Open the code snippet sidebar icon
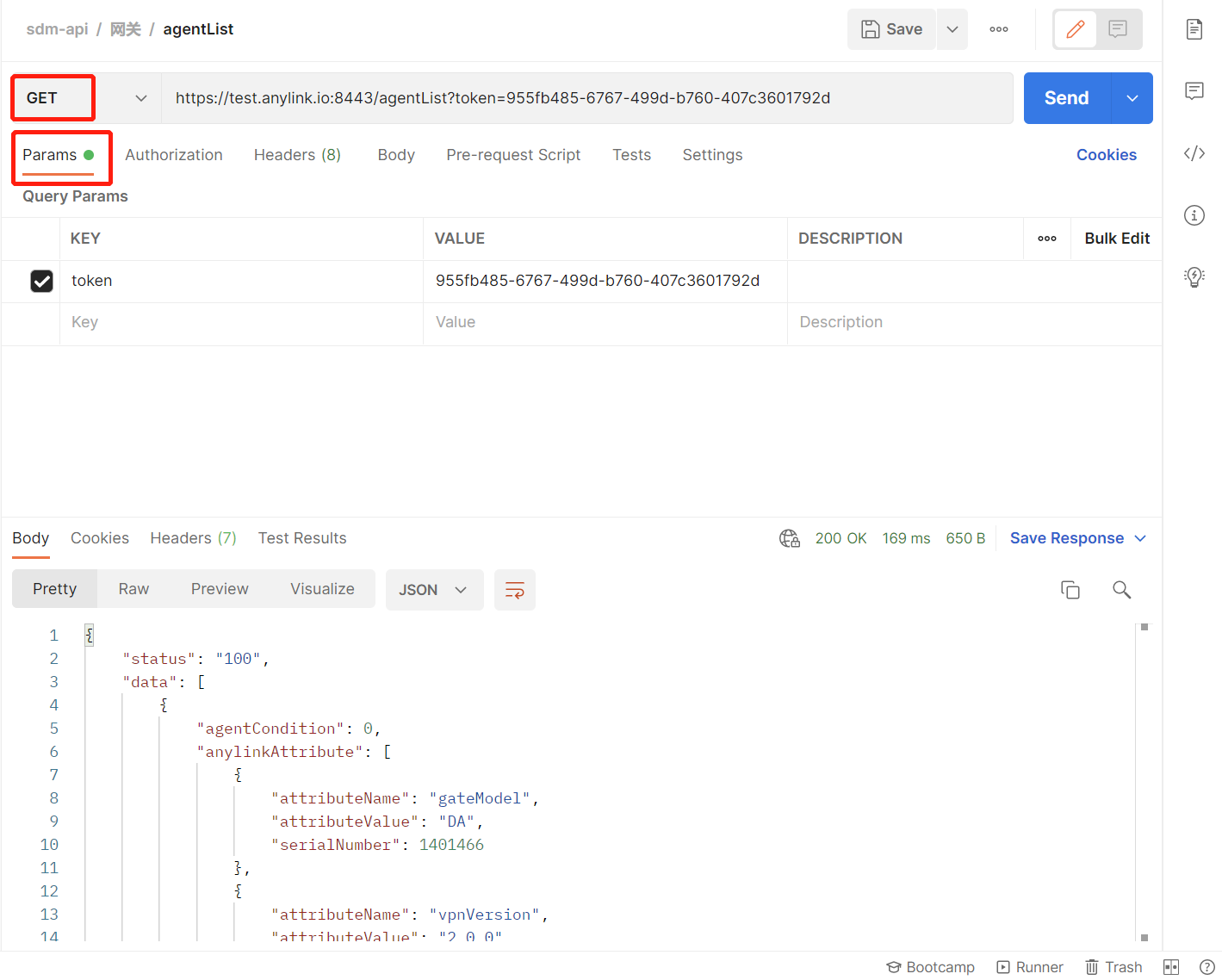This screenshot has height=980, width=1222. point(1194,153)
